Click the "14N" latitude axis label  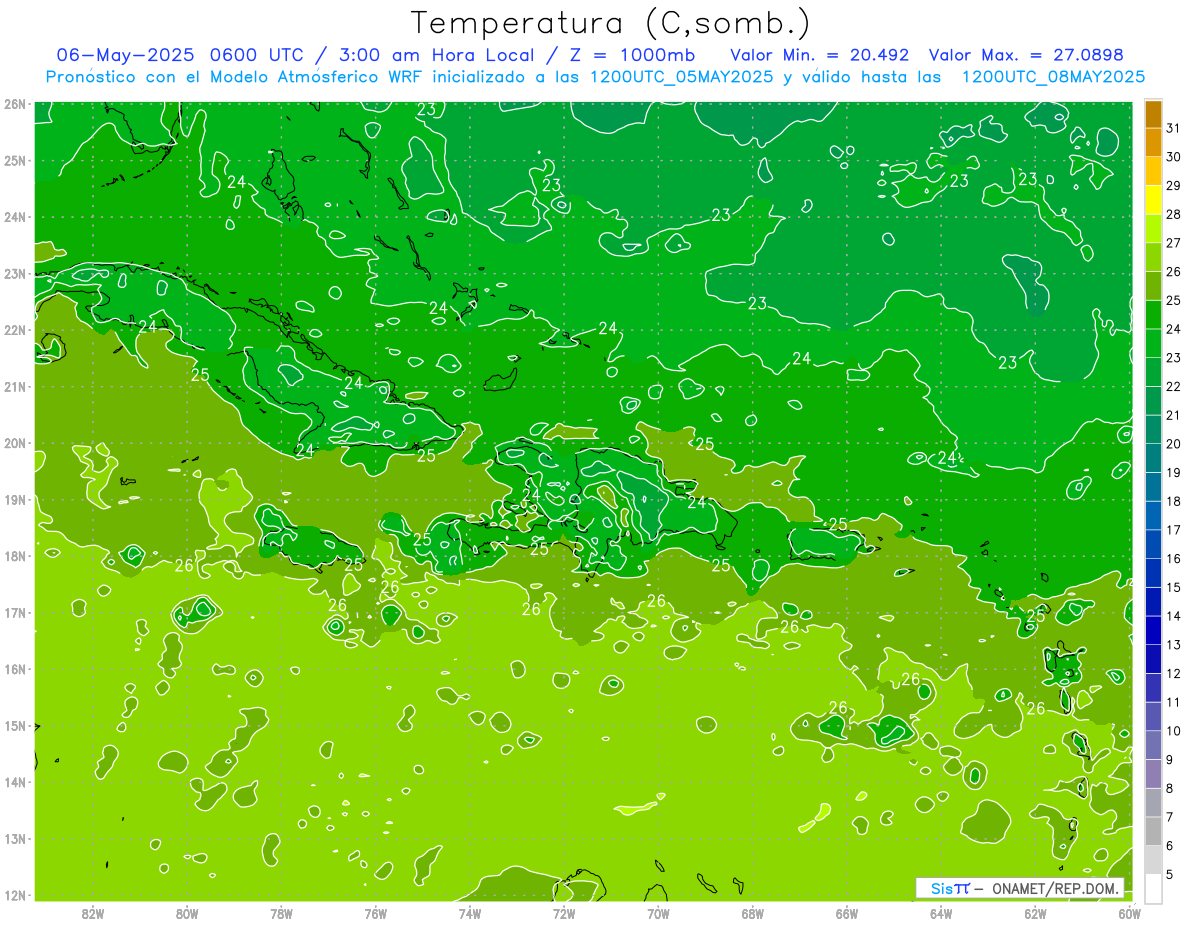pyautogui.click(x=14, y=782)
